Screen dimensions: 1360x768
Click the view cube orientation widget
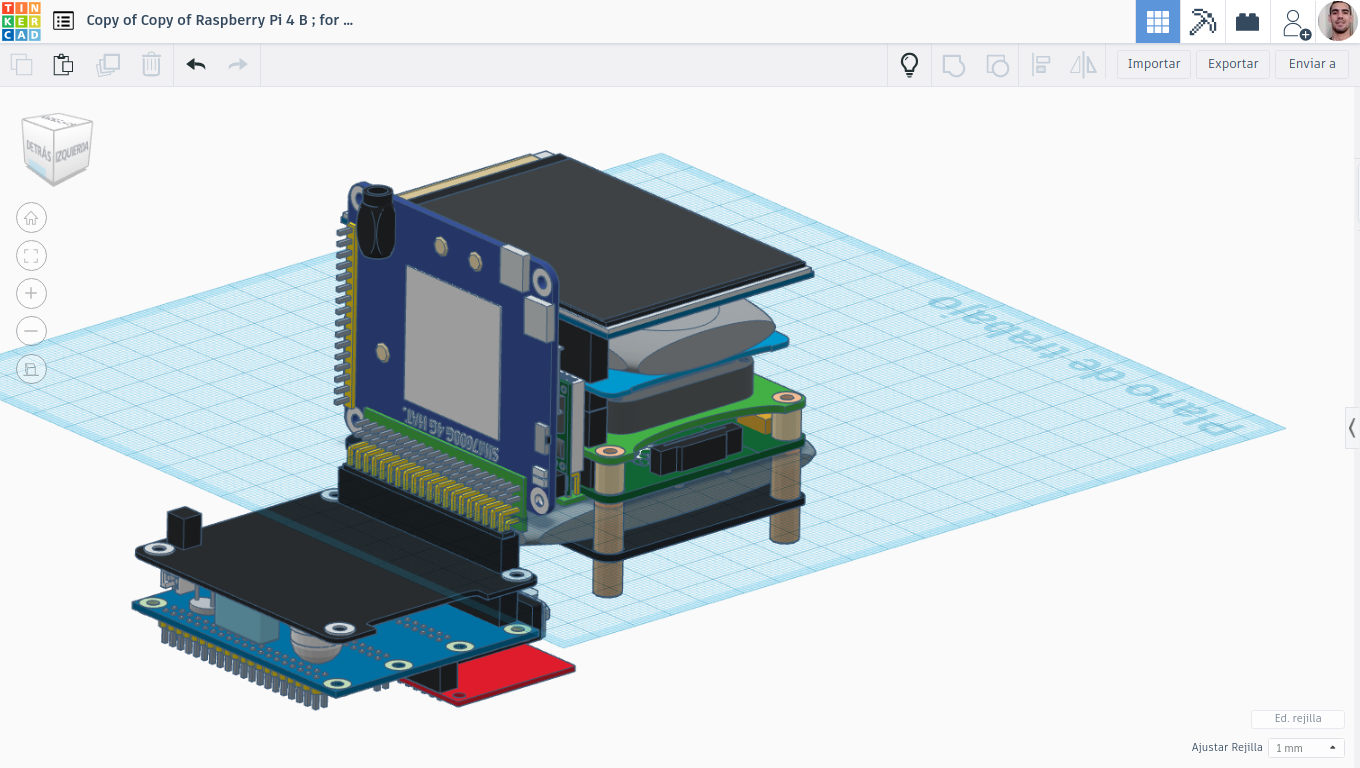pyautogui.click(x=58, y=149)
